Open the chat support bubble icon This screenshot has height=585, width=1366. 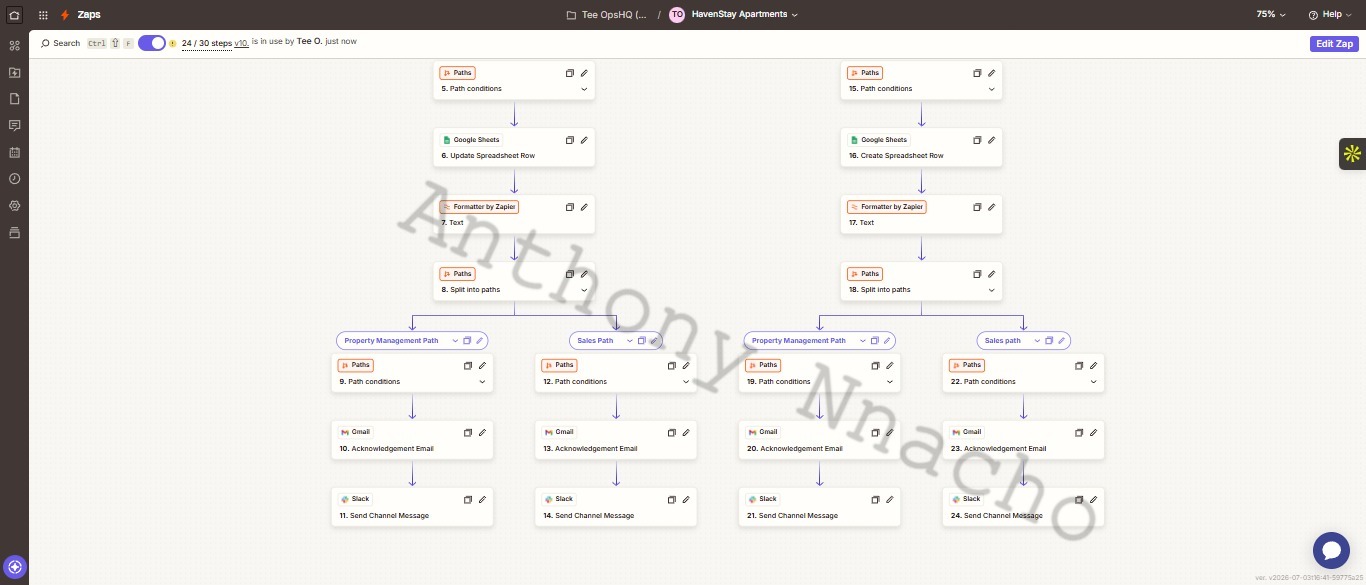coord(1331,550)
